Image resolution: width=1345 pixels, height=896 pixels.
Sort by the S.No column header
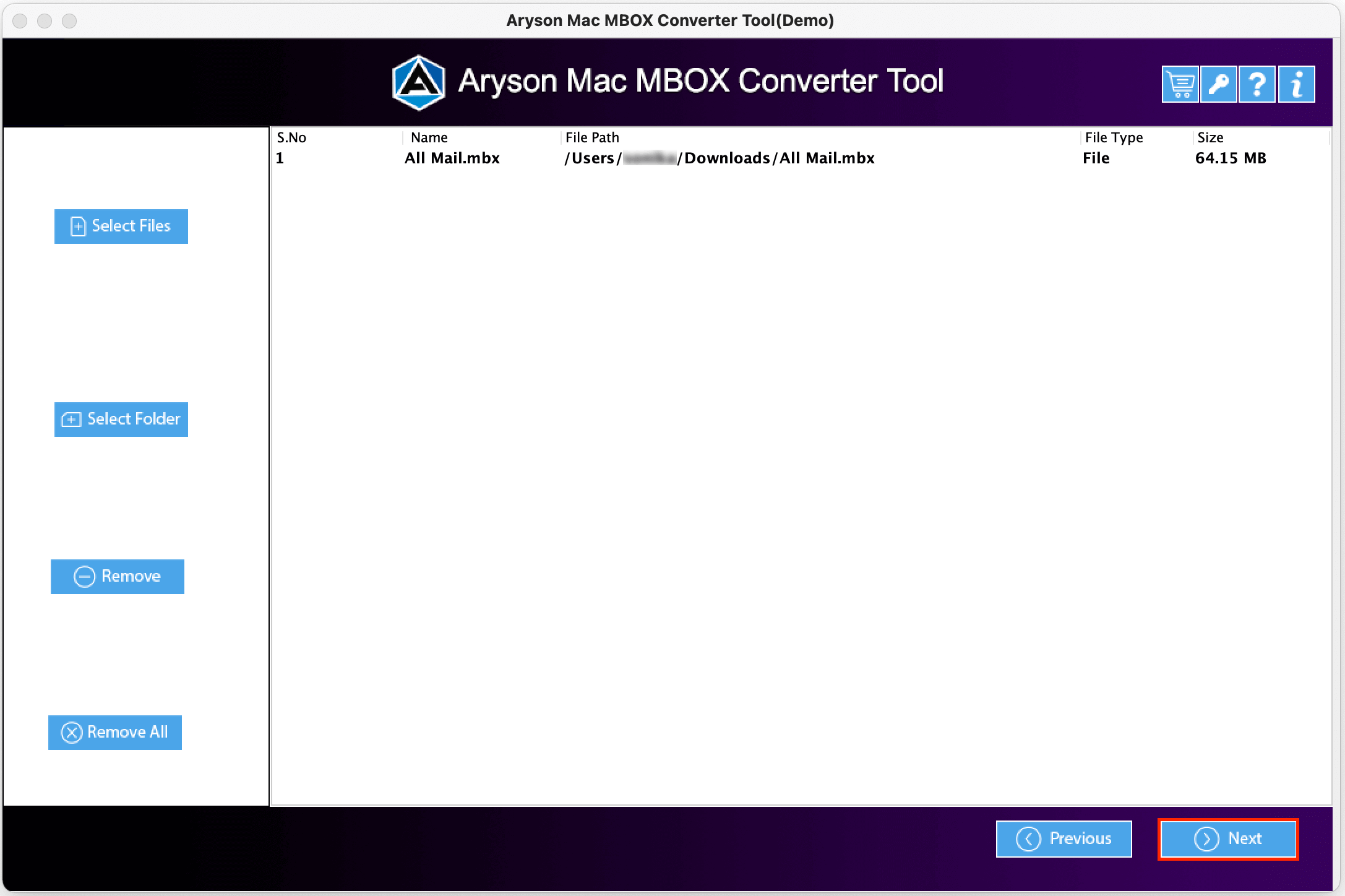coord(337,137)
